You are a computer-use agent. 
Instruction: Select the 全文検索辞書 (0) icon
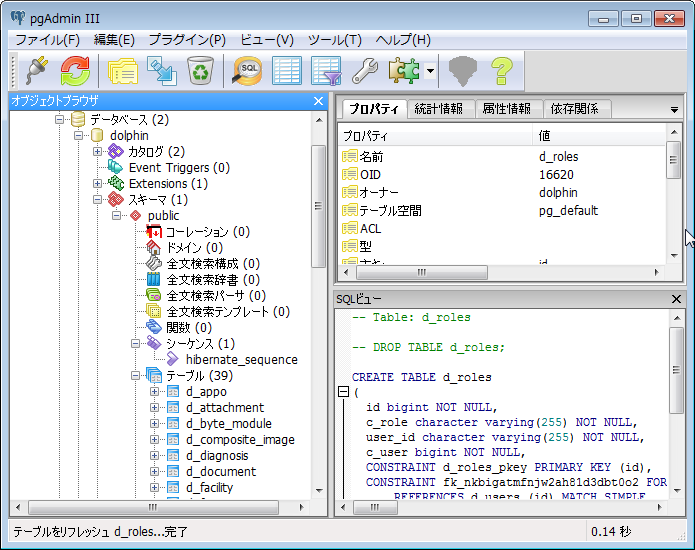pyautogui.click(x=154, y=280)
